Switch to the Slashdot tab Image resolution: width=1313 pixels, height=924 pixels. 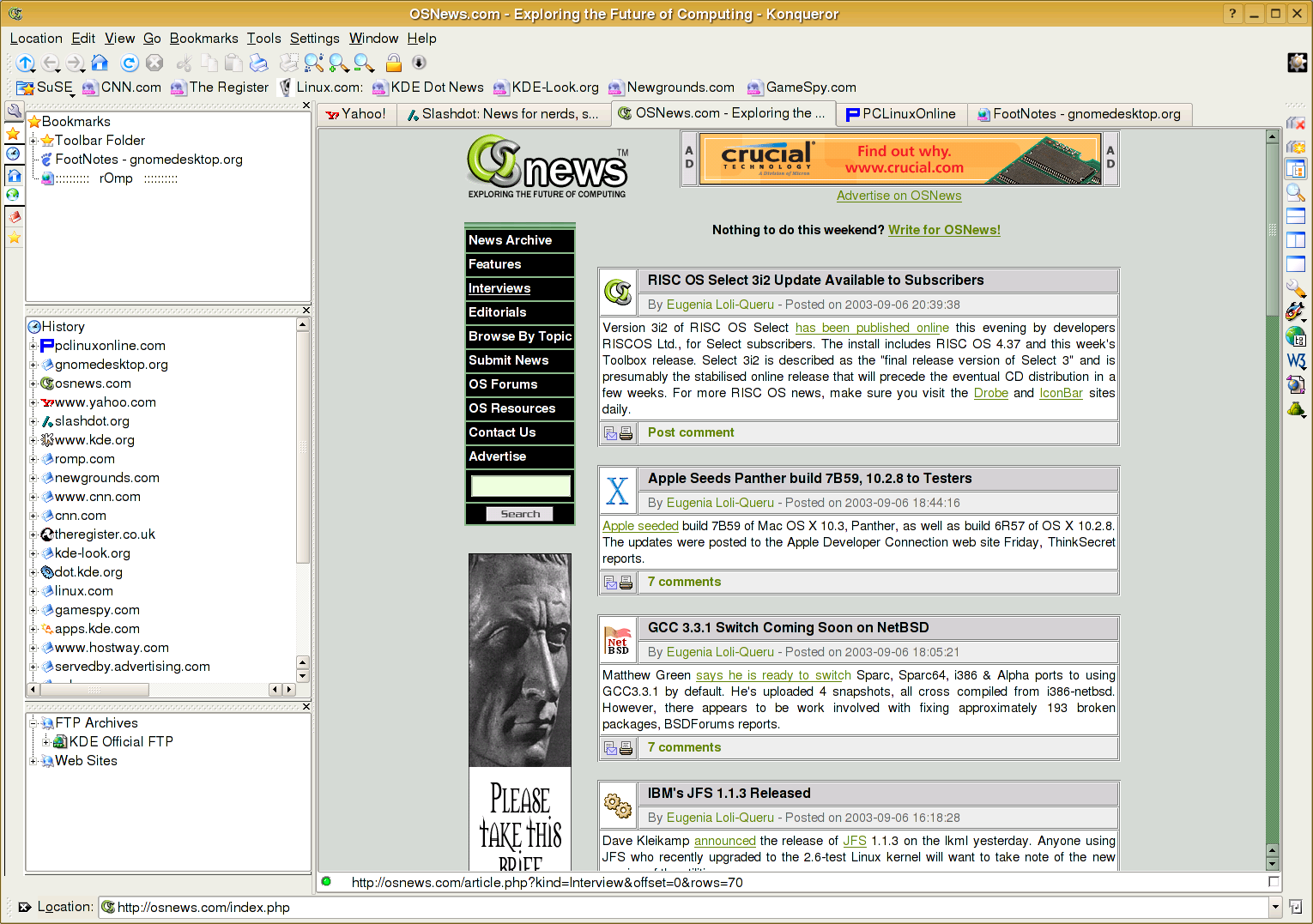(503, 114)
